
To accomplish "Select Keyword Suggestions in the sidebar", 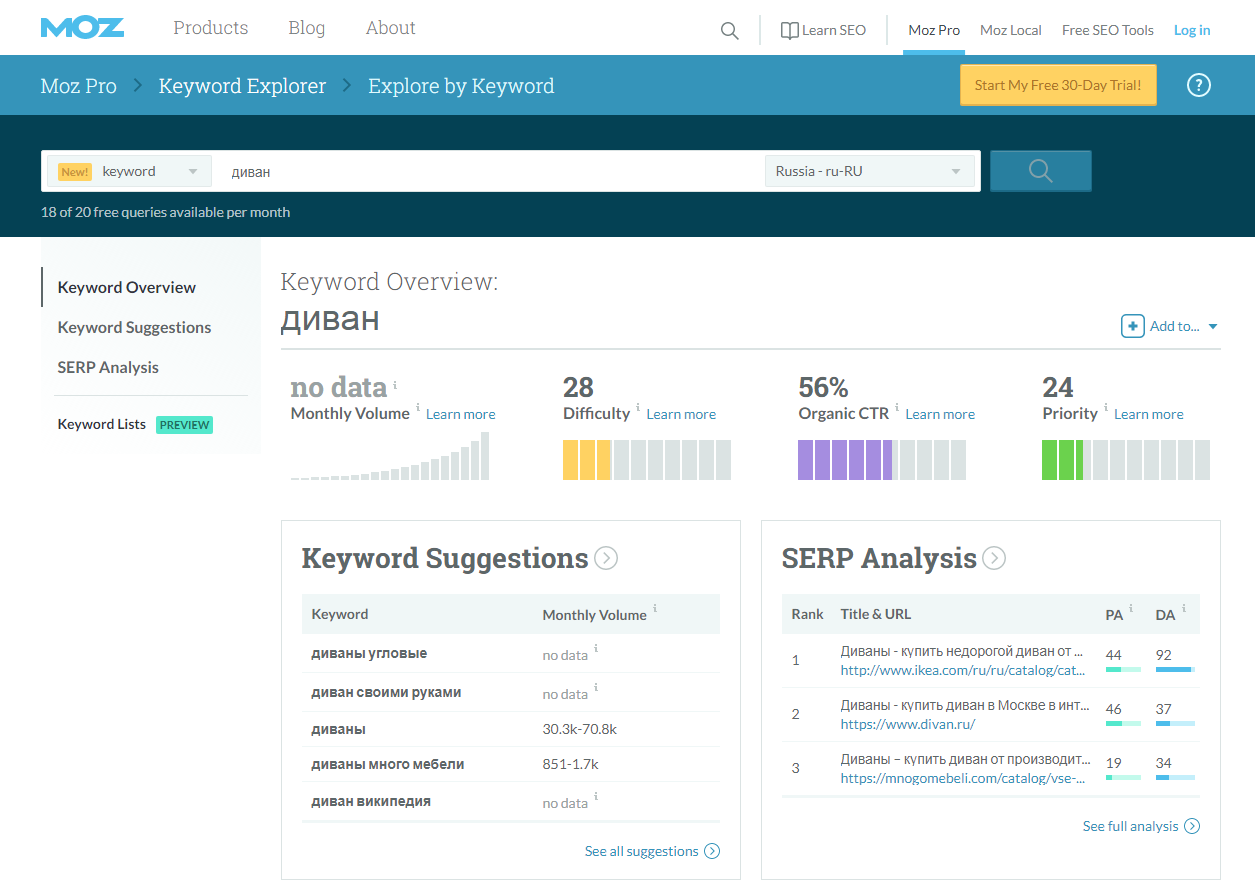I will point(134,327).
